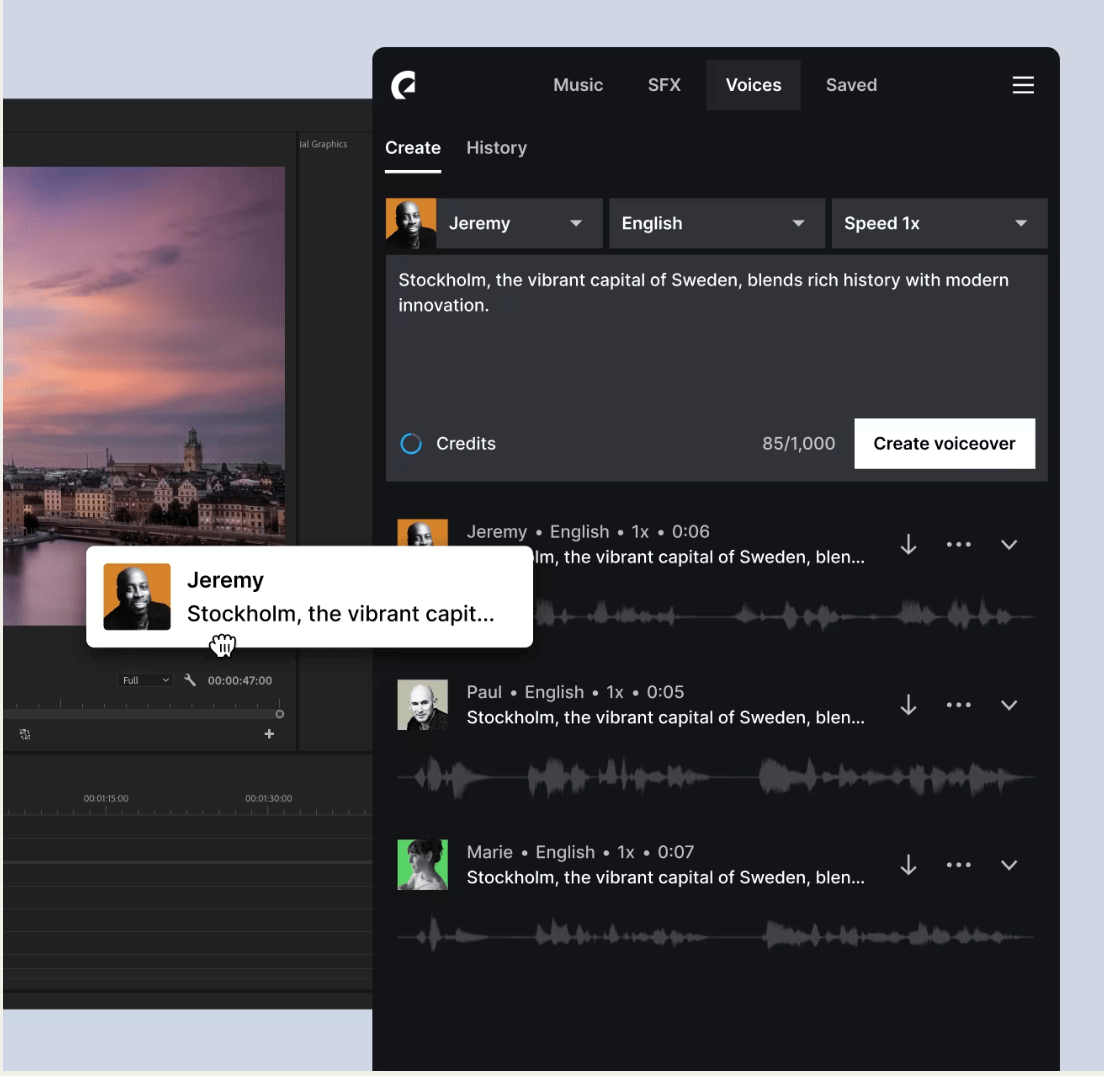Click the Essential Graphics panel tab in editor

(323, 144)
